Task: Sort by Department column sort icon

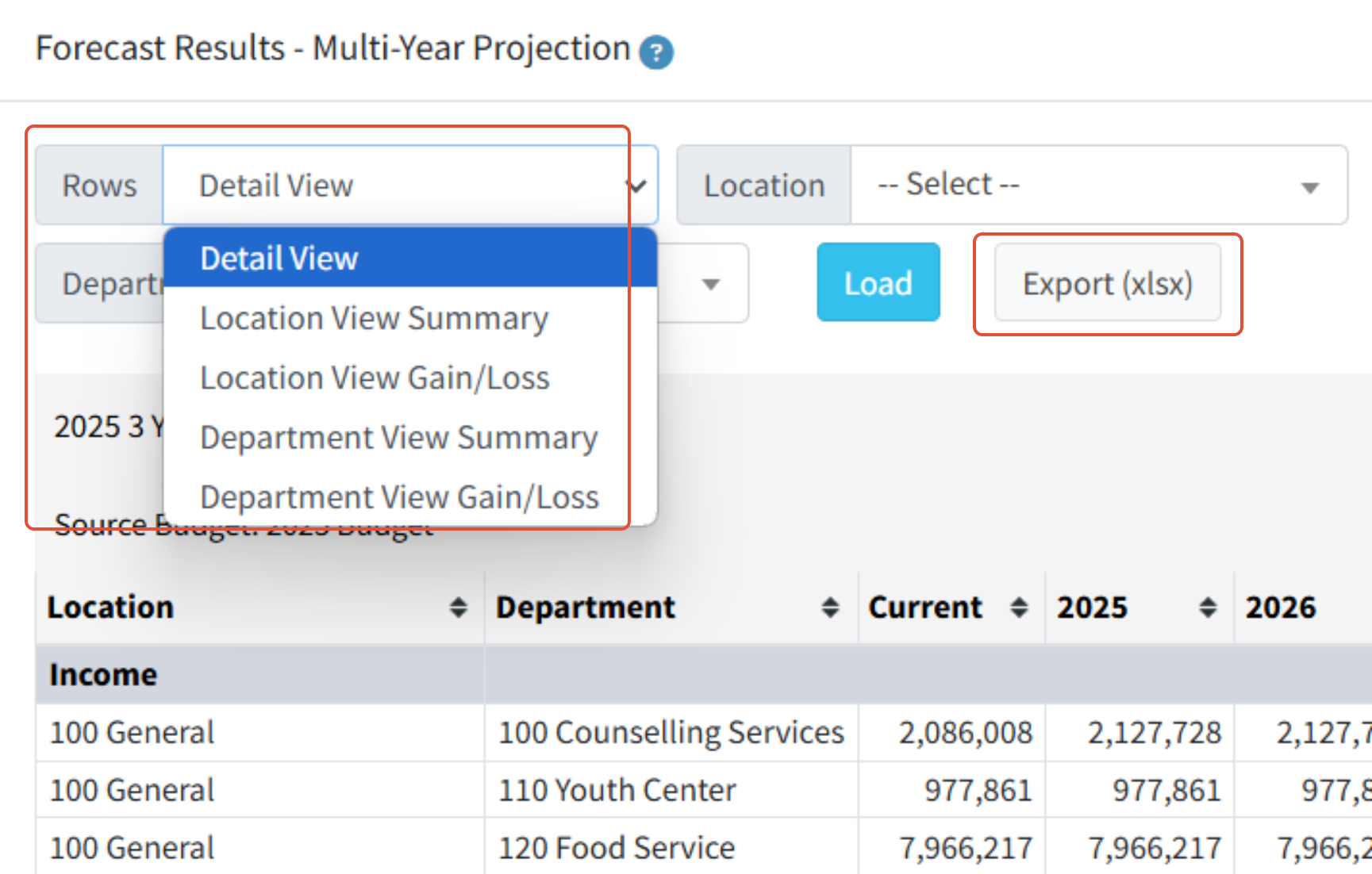Action: click(830, 608)
